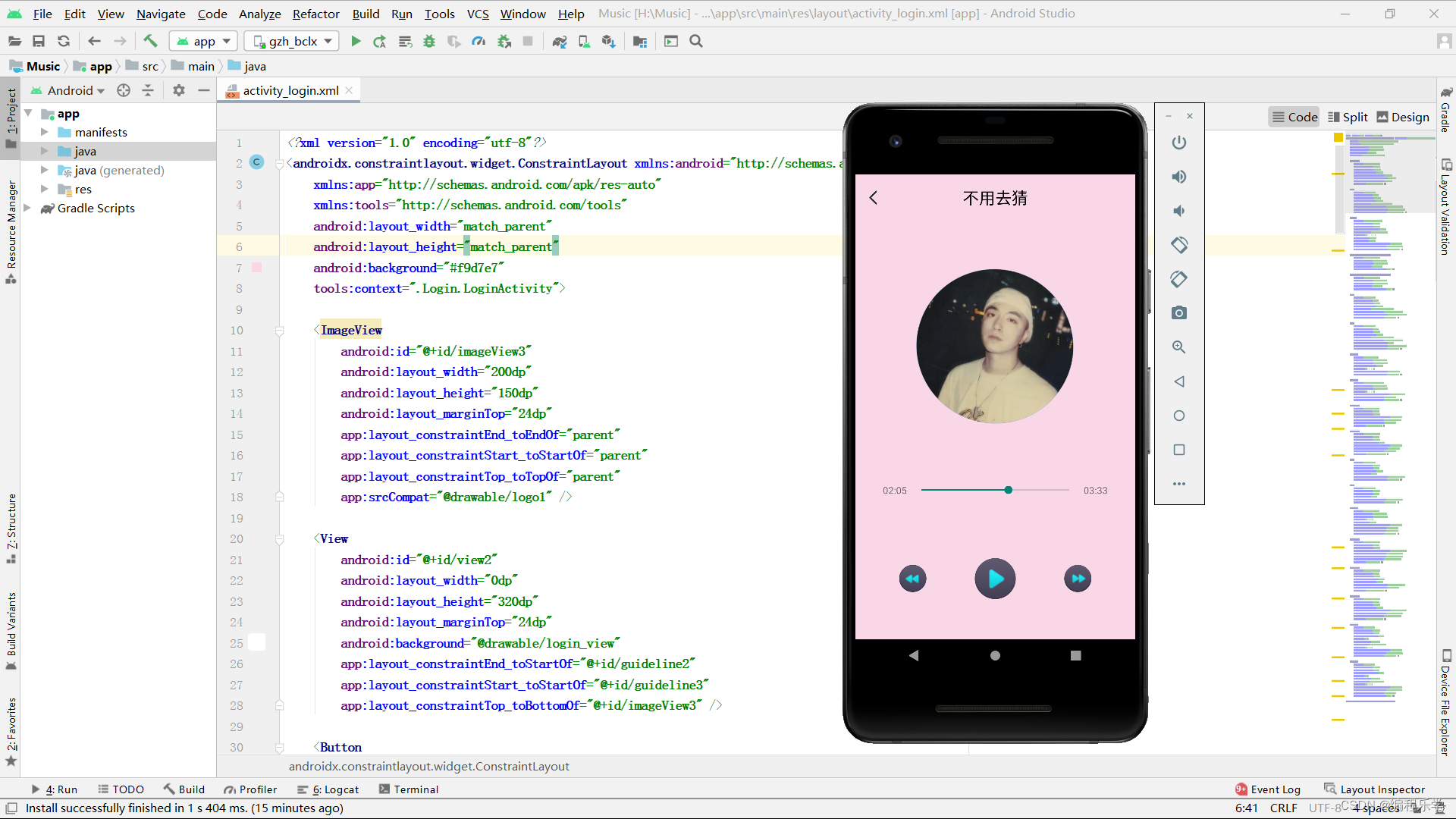The height and width of the screenshot is (819, 1456).
Task: Open the Search Everywhere magnifier
Action: (696, 42)
